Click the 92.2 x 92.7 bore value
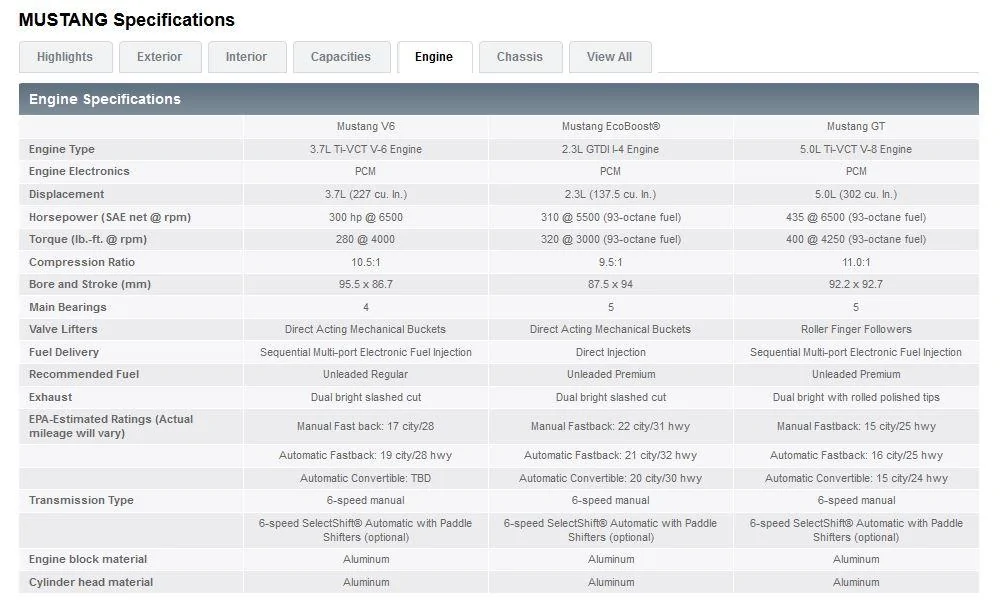1005x609 pixels. (x=856, y=284)
